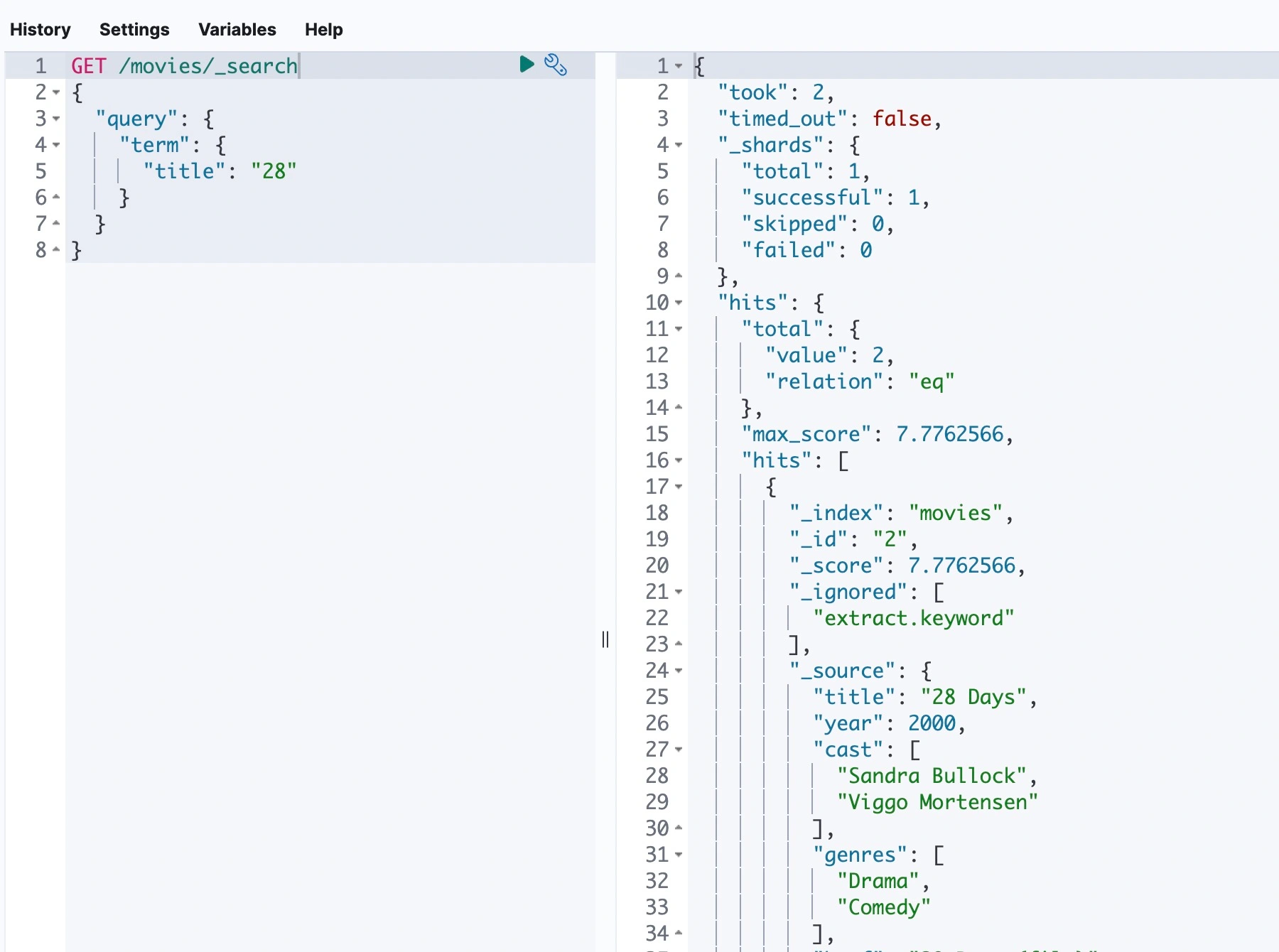This screenshot has width=1279, height=952.
Task: Collapse the "term" block at line 4
Action: pos(56,145)
